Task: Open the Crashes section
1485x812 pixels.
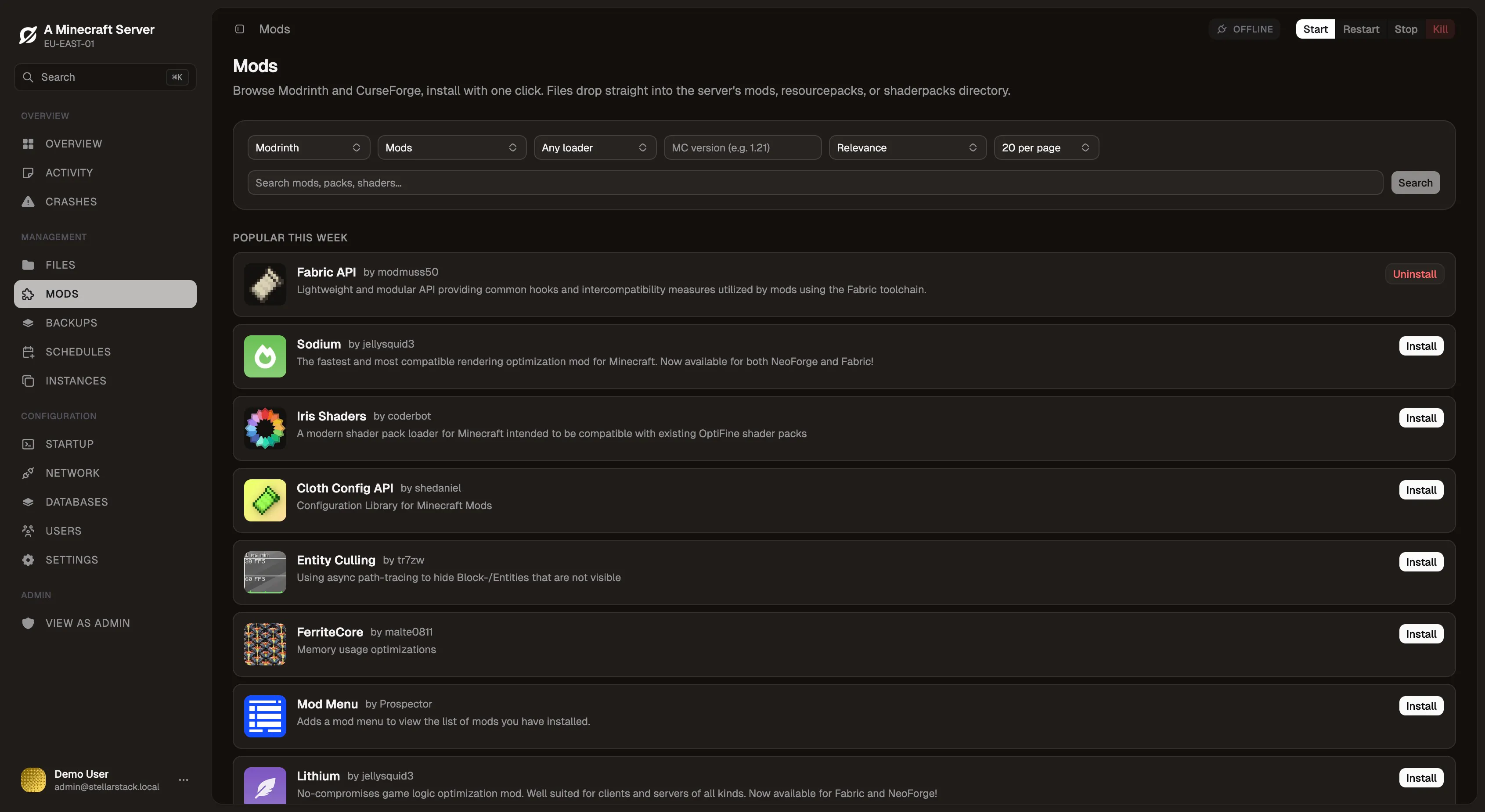Action: click(x=105, y=202)
